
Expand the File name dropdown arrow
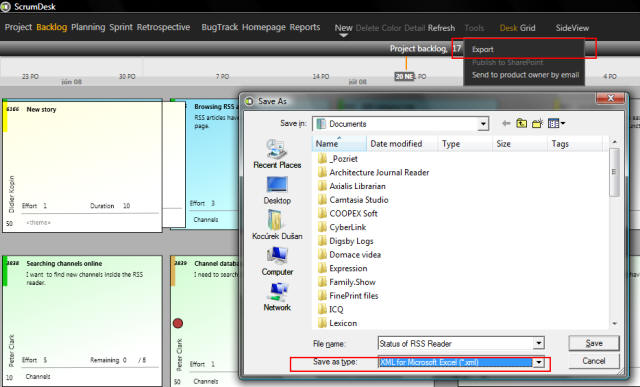pyautogui.click(x=539, y=344)
